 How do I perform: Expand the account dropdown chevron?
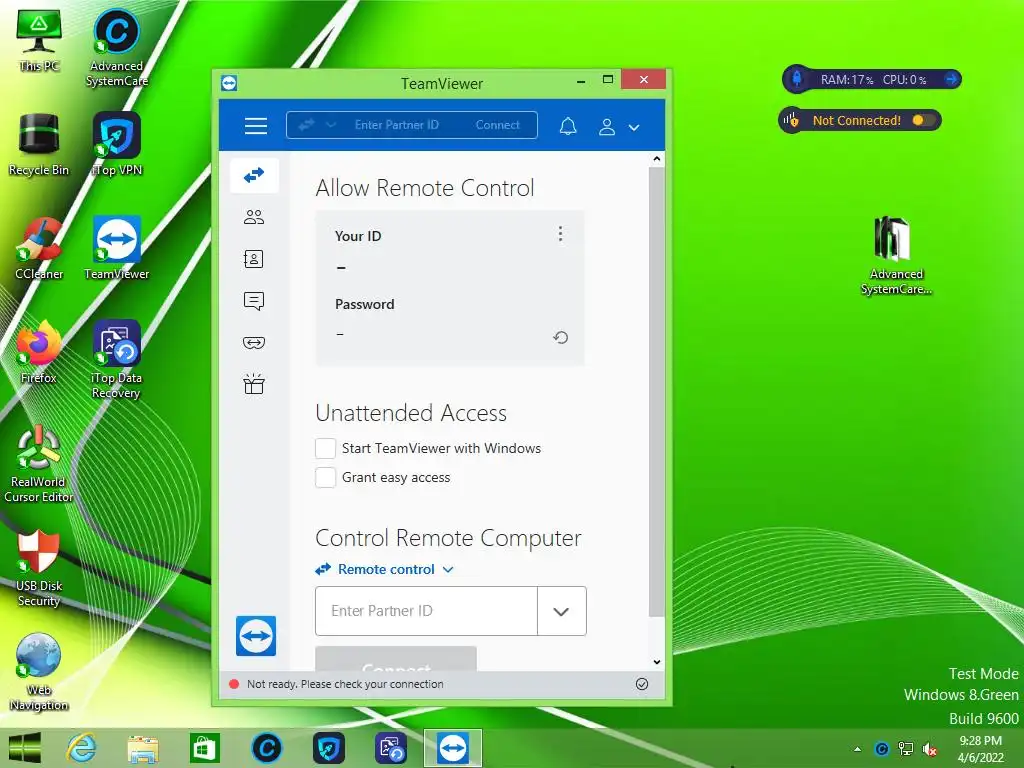pyautogui.click(x=633, y=128)
